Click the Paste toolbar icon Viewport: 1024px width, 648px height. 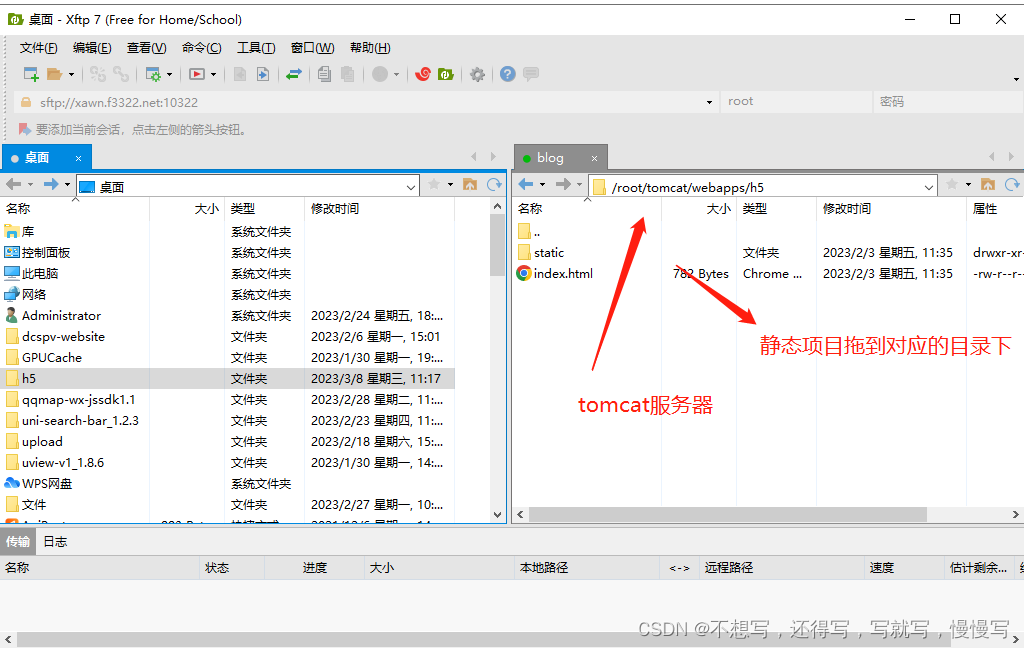(347, 74)
